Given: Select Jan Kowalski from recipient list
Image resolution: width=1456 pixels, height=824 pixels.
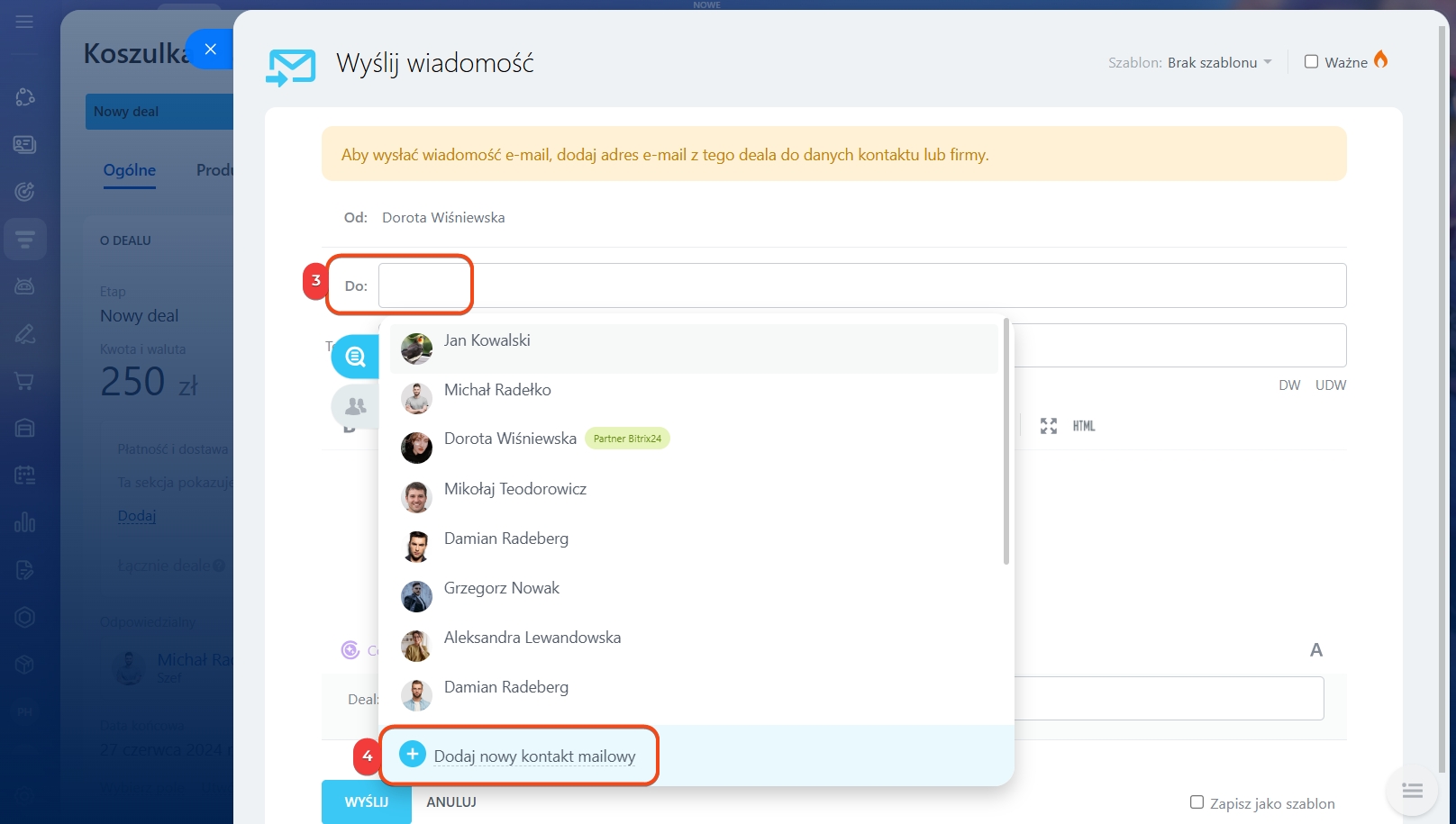Looking at the screenshot, I should 487,341.
